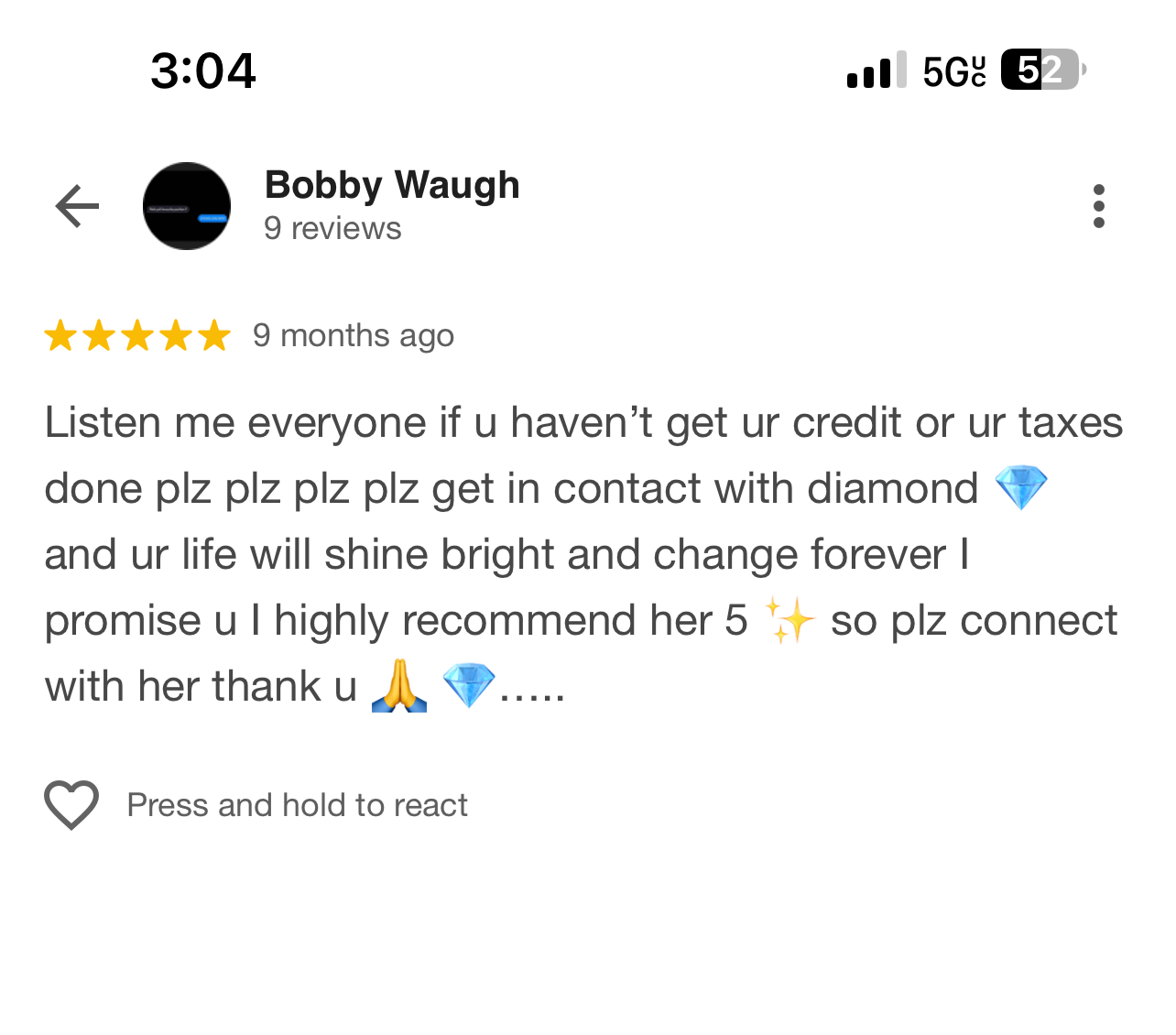This screenshot has height=1035, width=1176.
Task: Open the three-dot more options menu
Action: click(x=1098, y=206)
